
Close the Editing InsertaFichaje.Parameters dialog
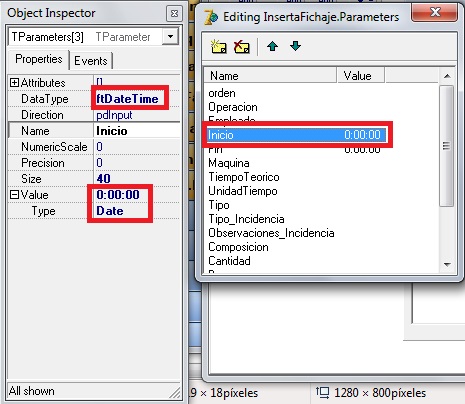point(434,13)
